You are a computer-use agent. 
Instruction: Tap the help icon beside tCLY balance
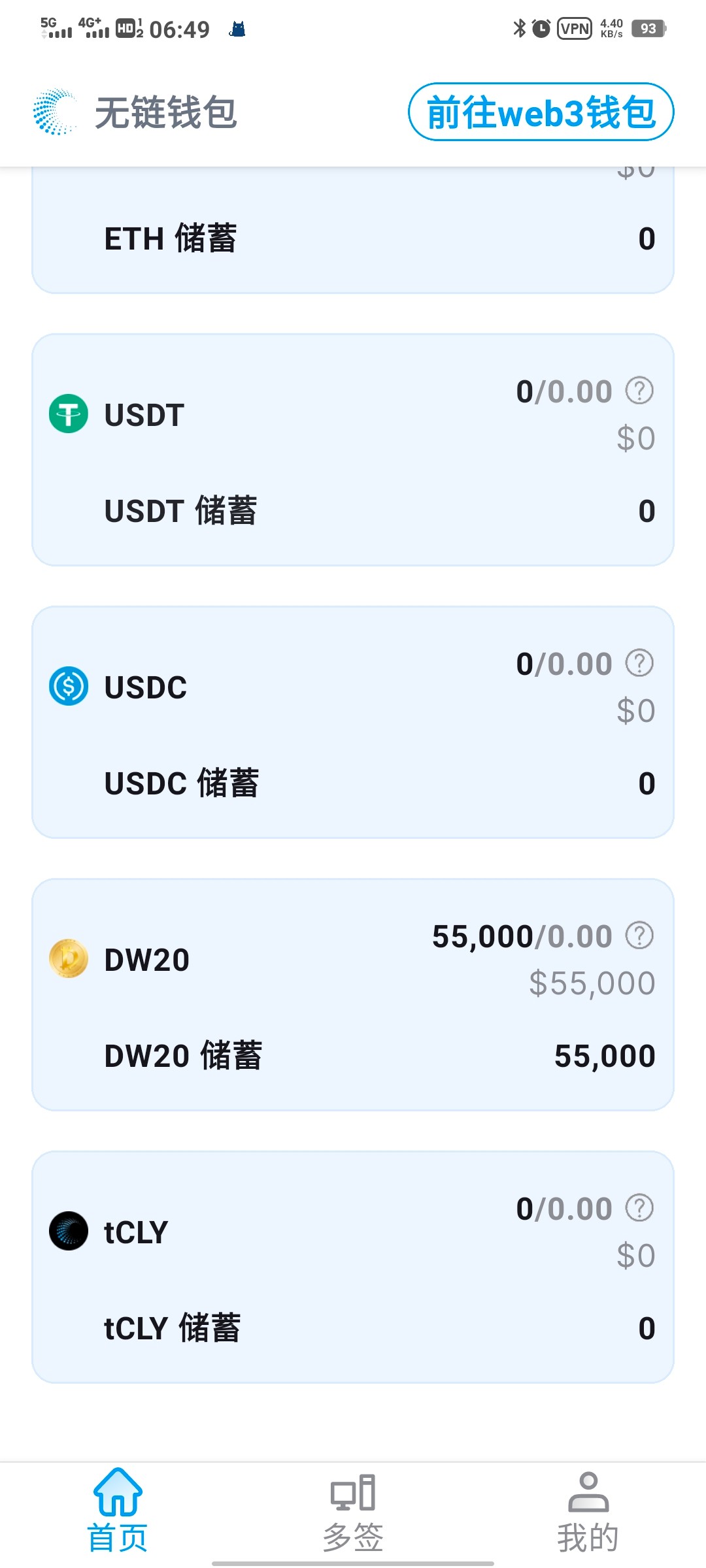pos(639,1208)
